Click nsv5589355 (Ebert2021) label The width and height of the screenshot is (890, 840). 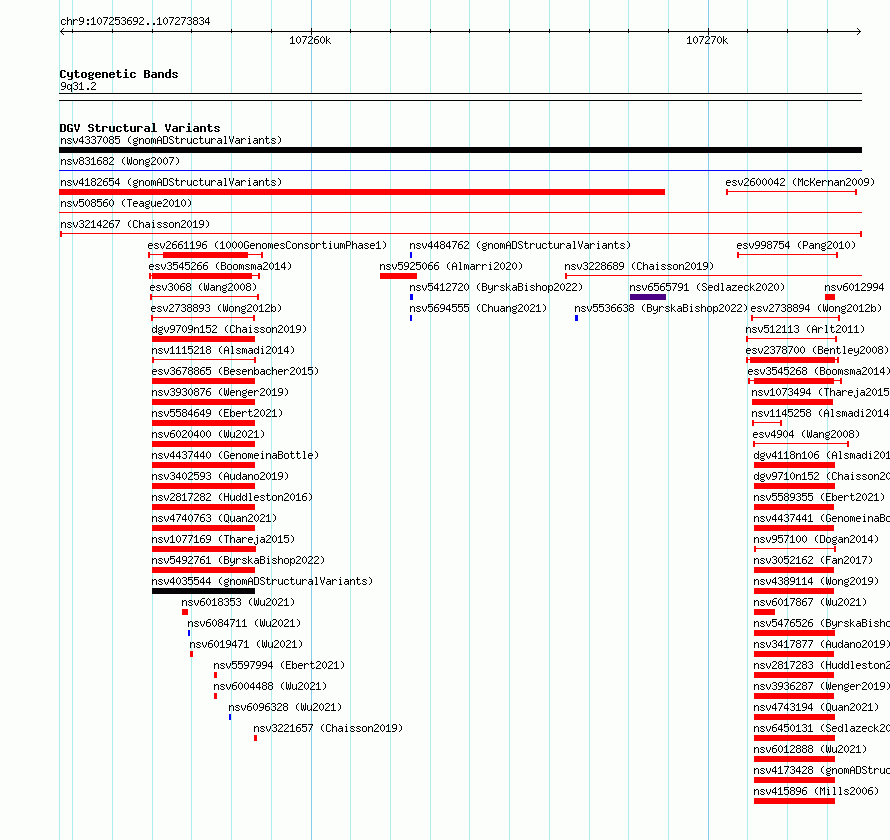coord(819,497)
